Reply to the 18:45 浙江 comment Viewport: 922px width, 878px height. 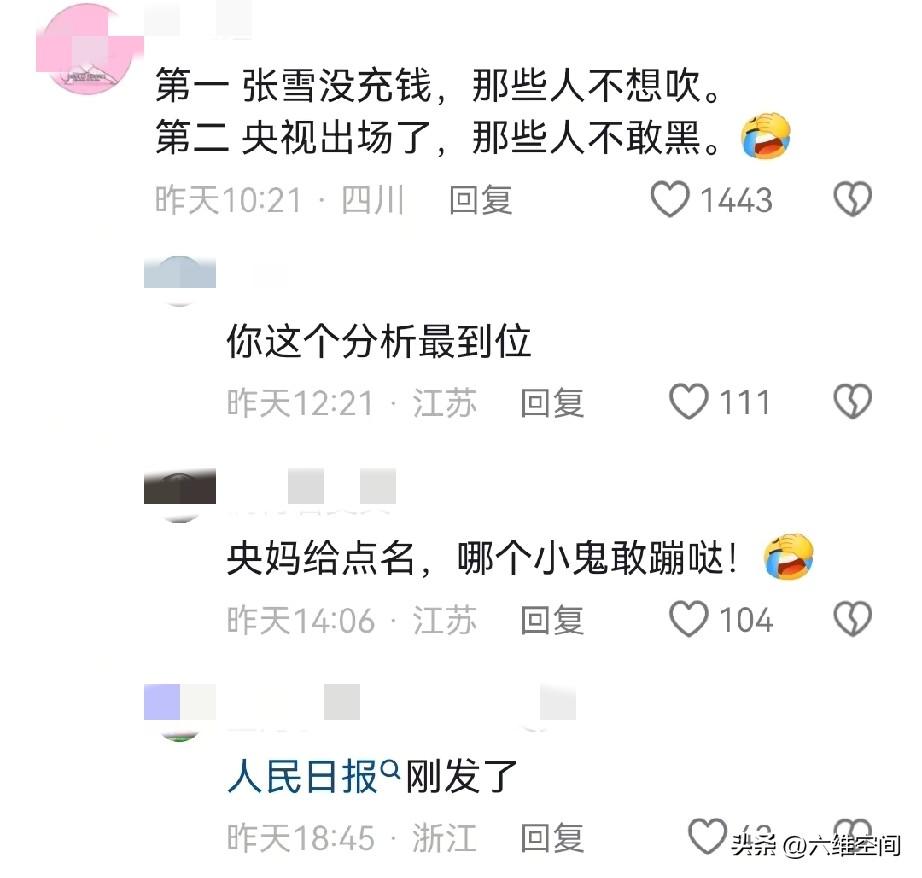pos(552,837)
